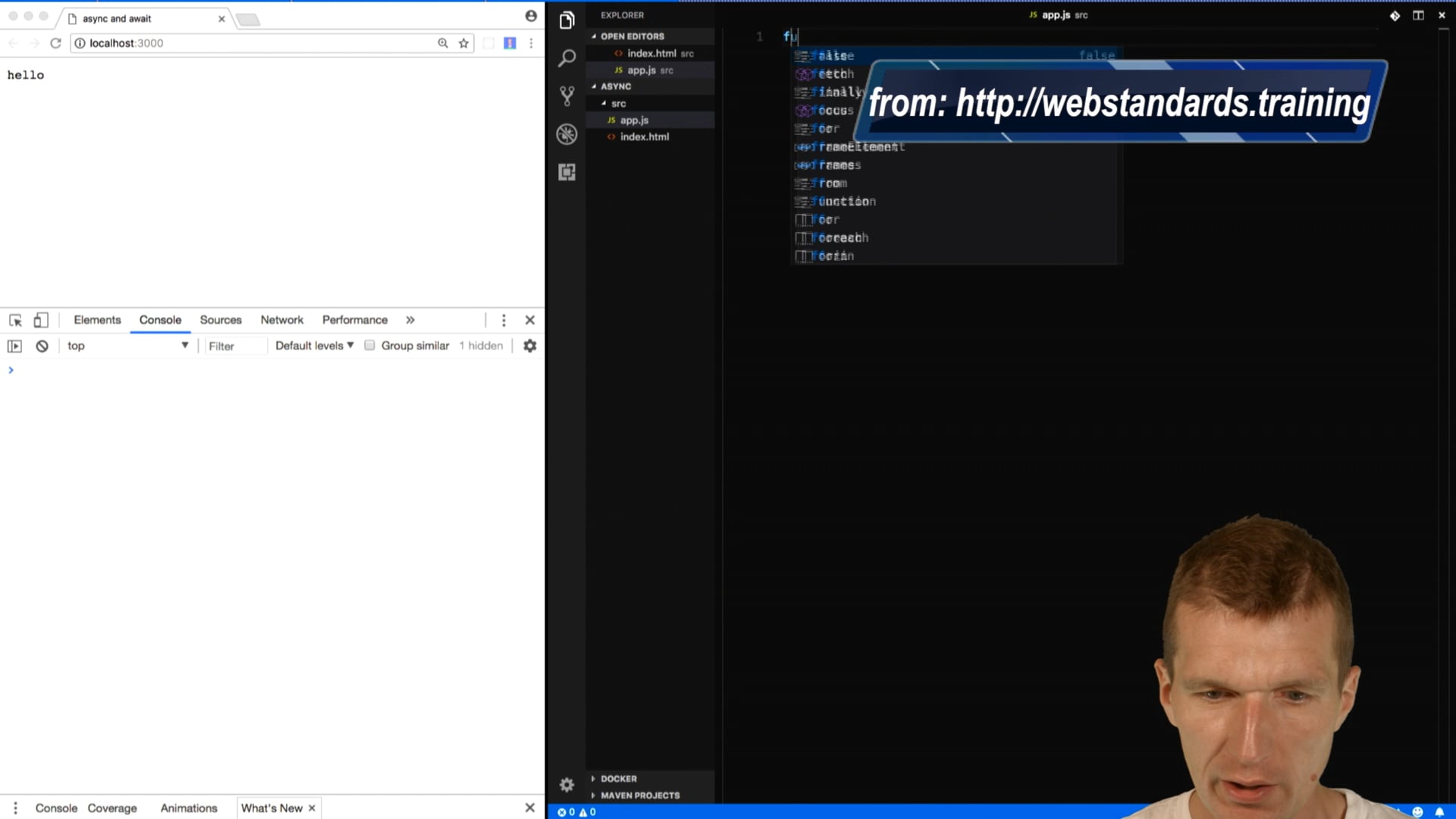Viewport: 1456px width, 819px height.
Task: Switch to the Network tab in DevTools
Action: tap(281, 320)
